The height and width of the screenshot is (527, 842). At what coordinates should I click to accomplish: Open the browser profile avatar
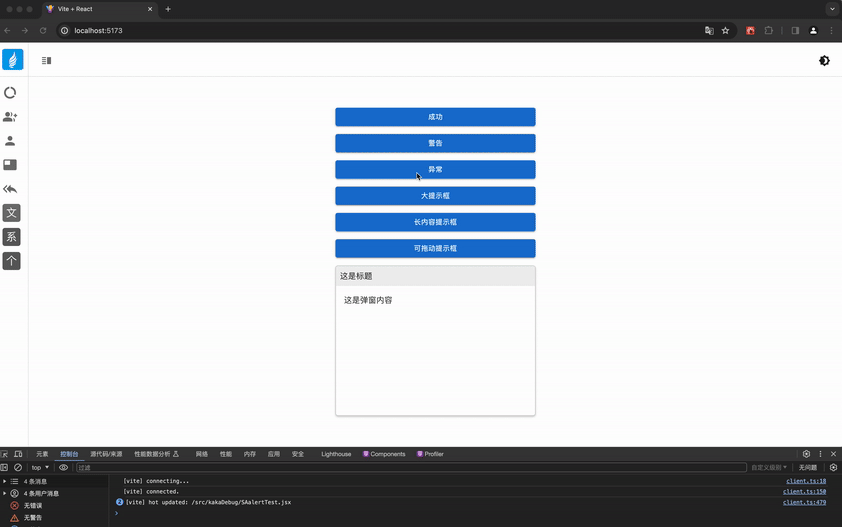(x=814, y=31)
